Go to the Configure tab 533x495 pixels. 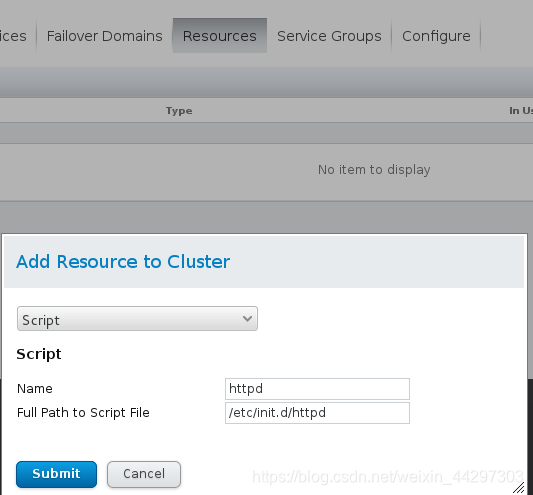tap(436, 36)
